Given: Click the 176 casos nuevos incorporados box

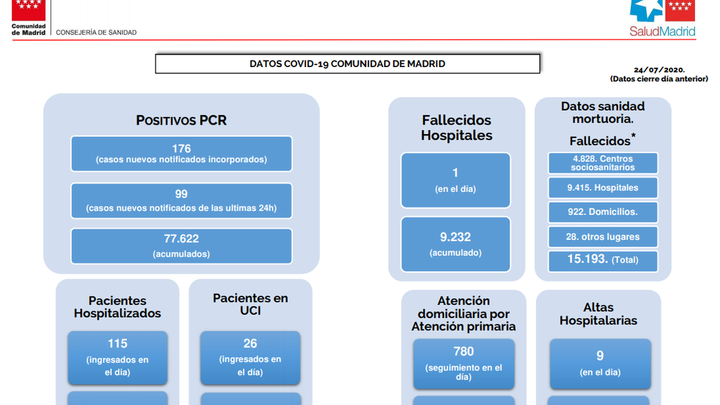Looking at the screenshot, I should (x=181, y=154).
